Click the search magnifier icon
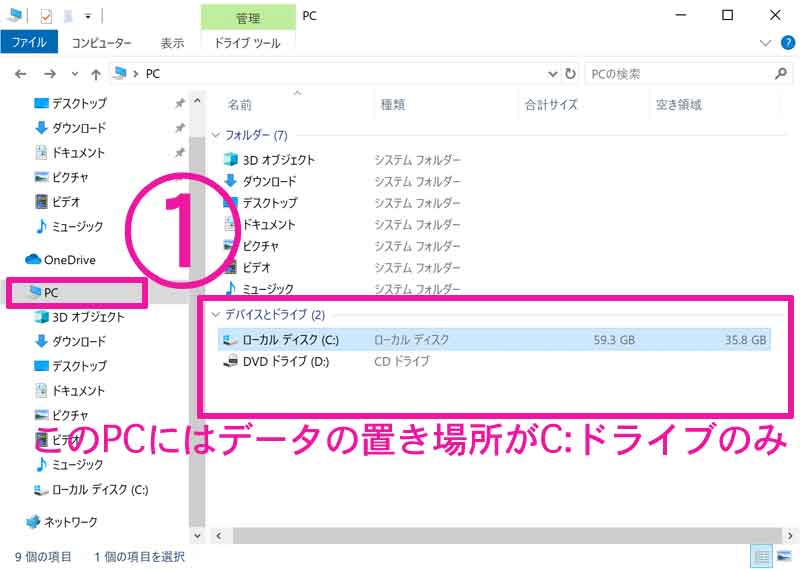 (781, 74)
